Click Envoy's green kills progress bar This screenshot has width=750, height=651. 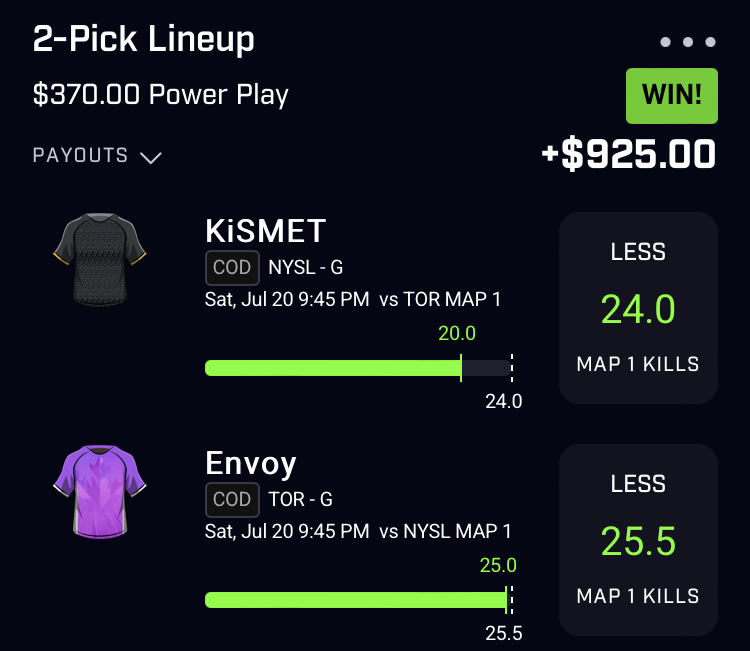[x=356, y=600]
